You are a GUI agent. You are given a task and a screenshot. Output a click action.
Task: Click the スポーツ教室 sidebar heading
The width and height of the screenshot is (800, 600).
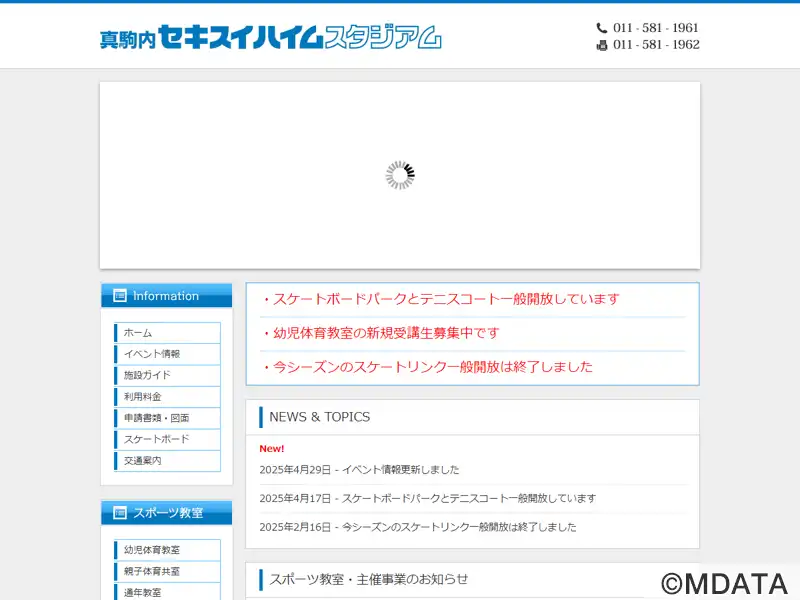pyautogui.click(x=168, y=513)
